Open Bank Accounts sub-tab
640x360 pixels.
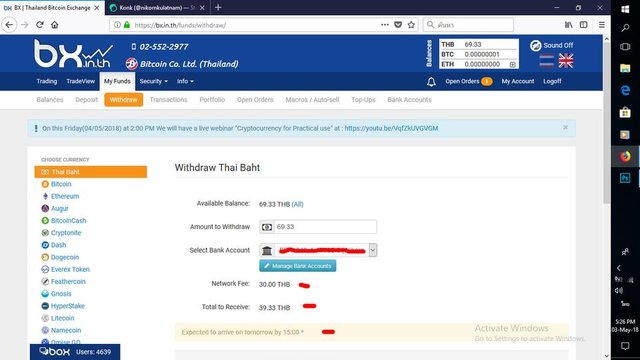tap(409, 100)
